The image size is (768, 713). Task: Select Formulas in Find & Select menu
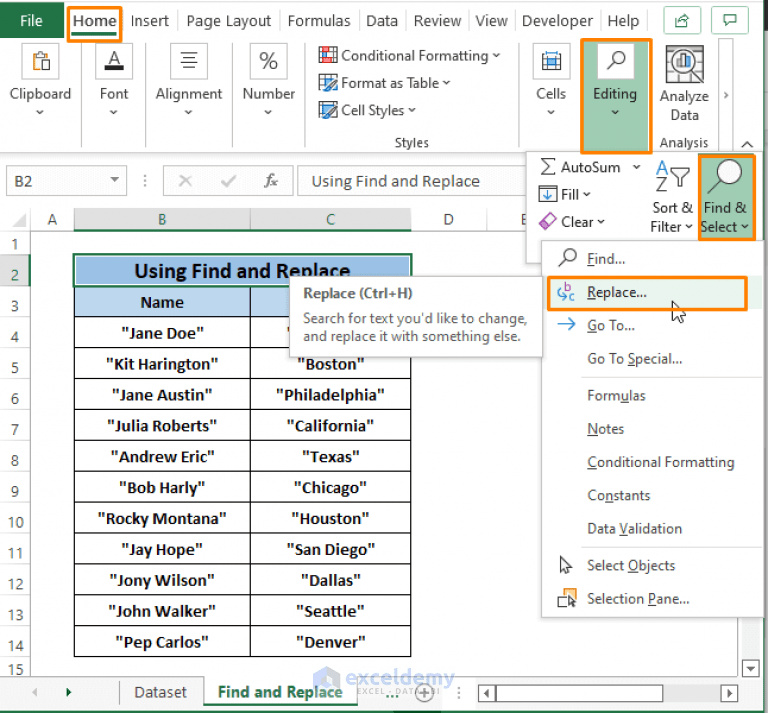(653, 395)
